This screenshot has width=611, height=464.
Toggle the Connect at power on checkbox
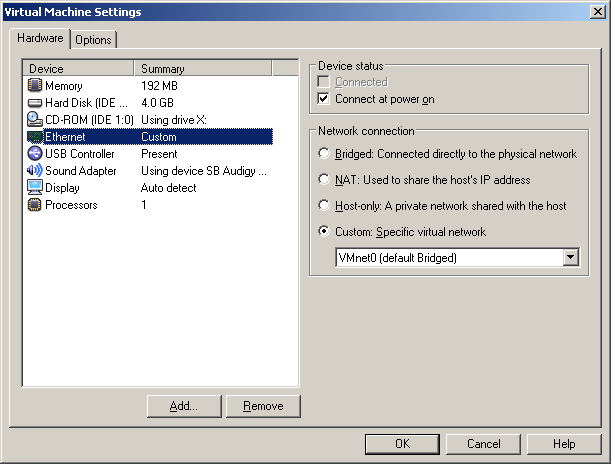323,99
